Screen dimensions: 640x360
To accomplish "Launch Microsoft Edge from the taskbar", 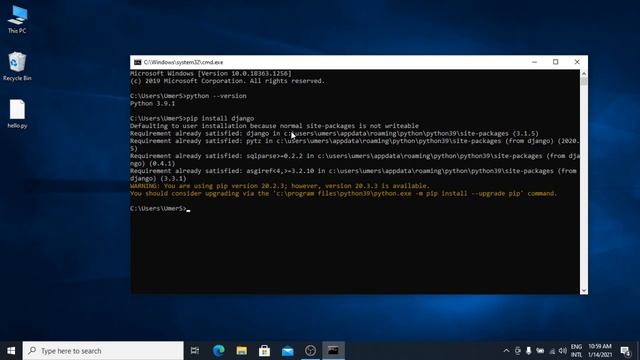I will pos(219,351).
